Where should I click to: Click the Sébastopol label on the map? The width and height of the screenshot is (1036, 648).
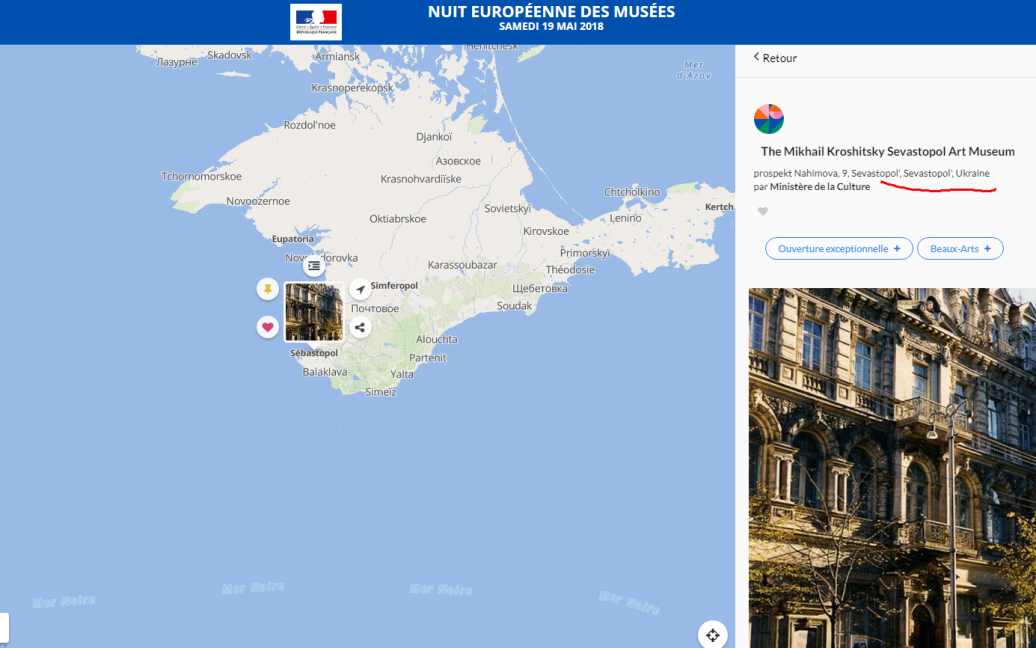314,353
